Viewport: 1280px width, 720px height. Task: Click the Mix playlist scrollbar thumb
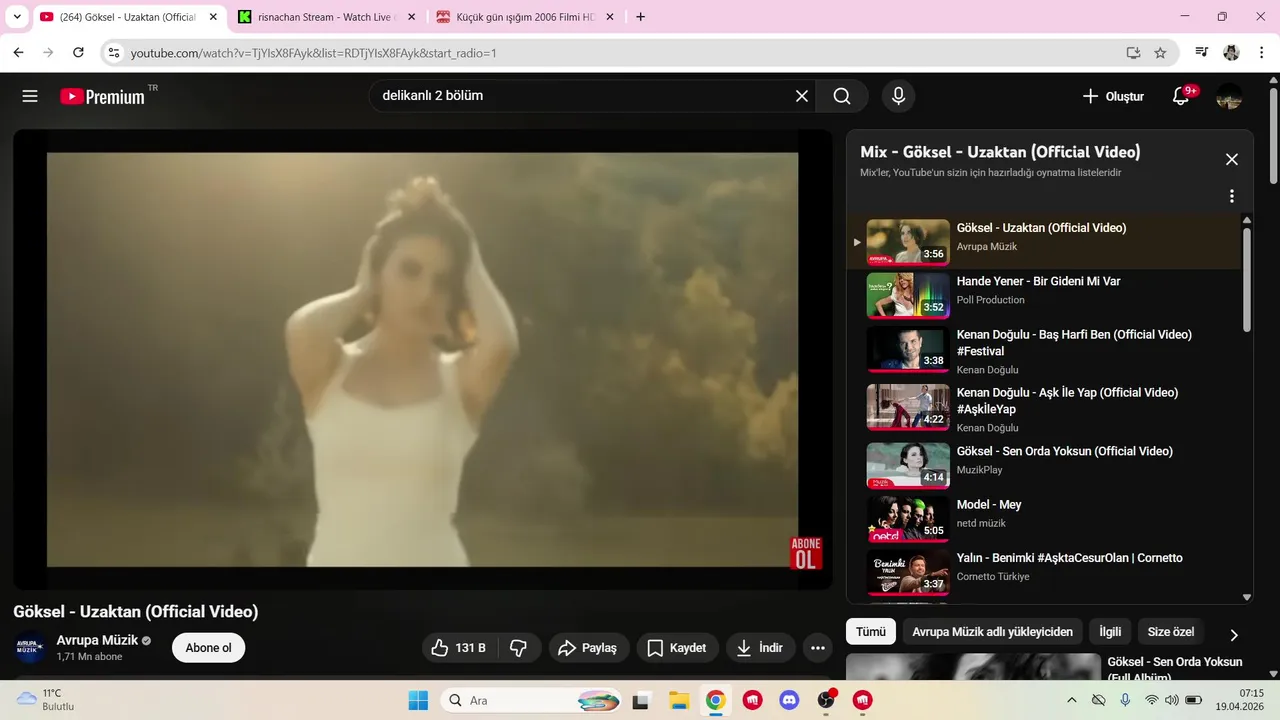pyautogui.click(x=1246, y=279)
